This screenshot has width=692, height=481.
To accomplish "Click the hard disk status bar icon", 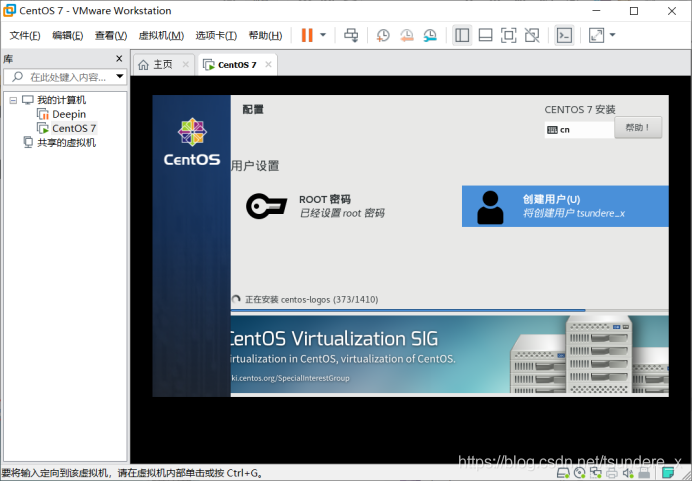I will click(x=563, y=473).
